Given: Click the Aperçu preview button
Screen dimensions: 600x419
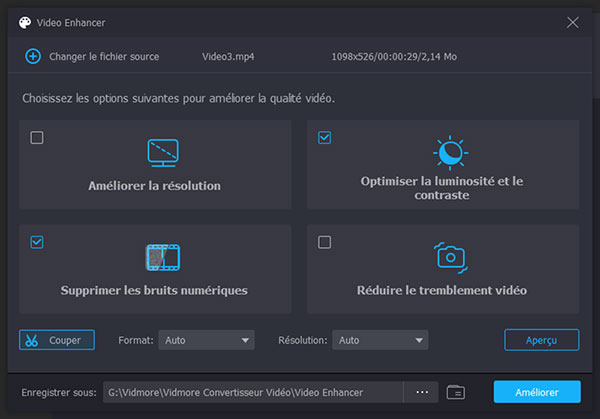Looking at the screenshot, I should point(541,340).
